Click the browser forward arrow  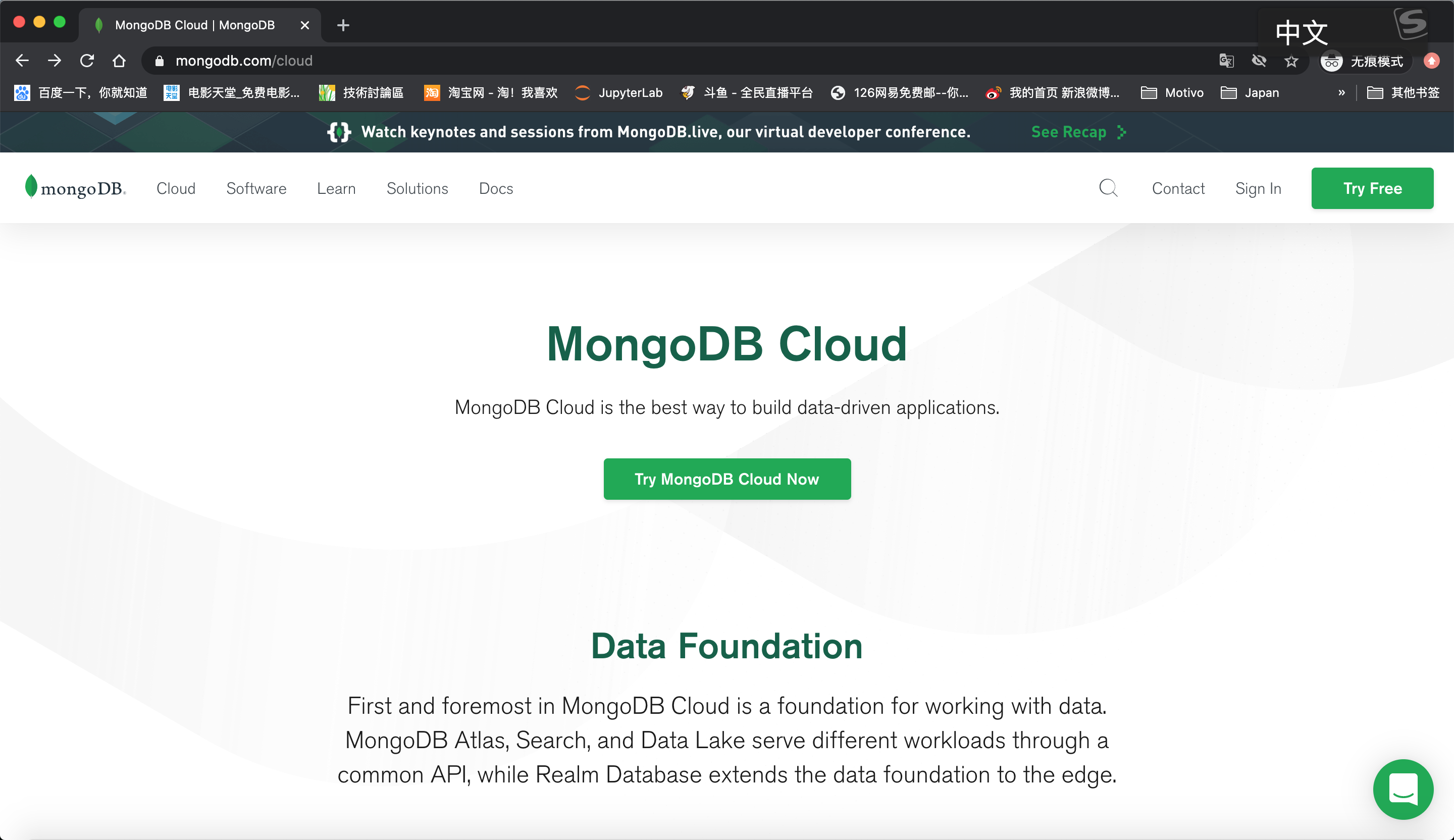point(54,61)
